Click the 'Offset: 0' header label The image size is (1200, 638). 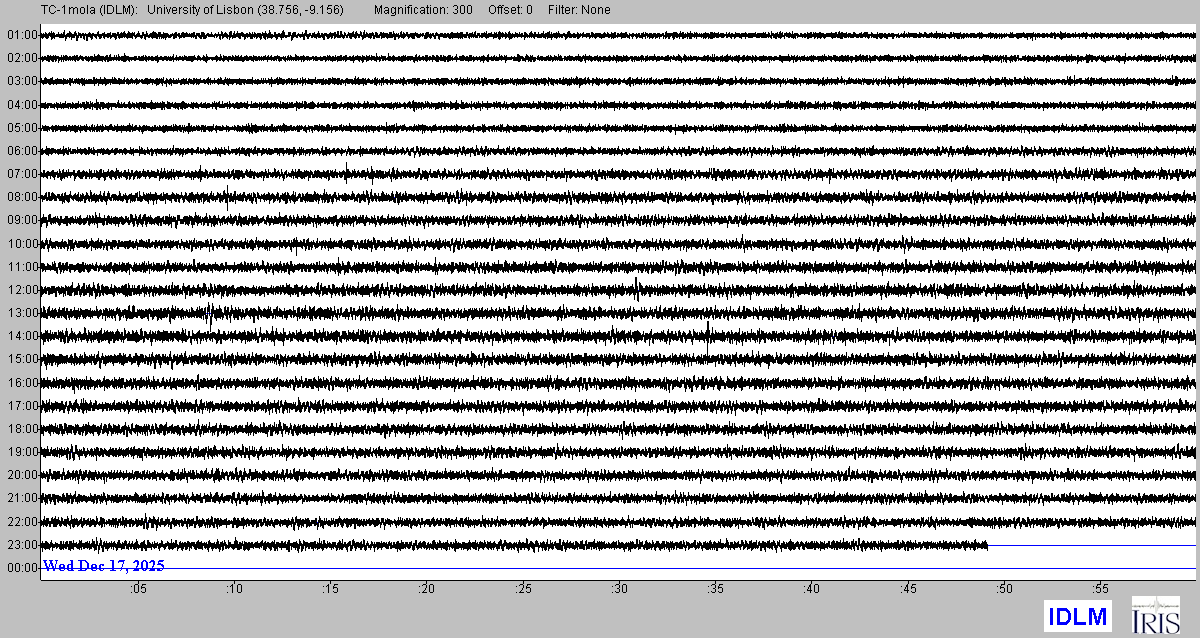[x=510, y=10]
